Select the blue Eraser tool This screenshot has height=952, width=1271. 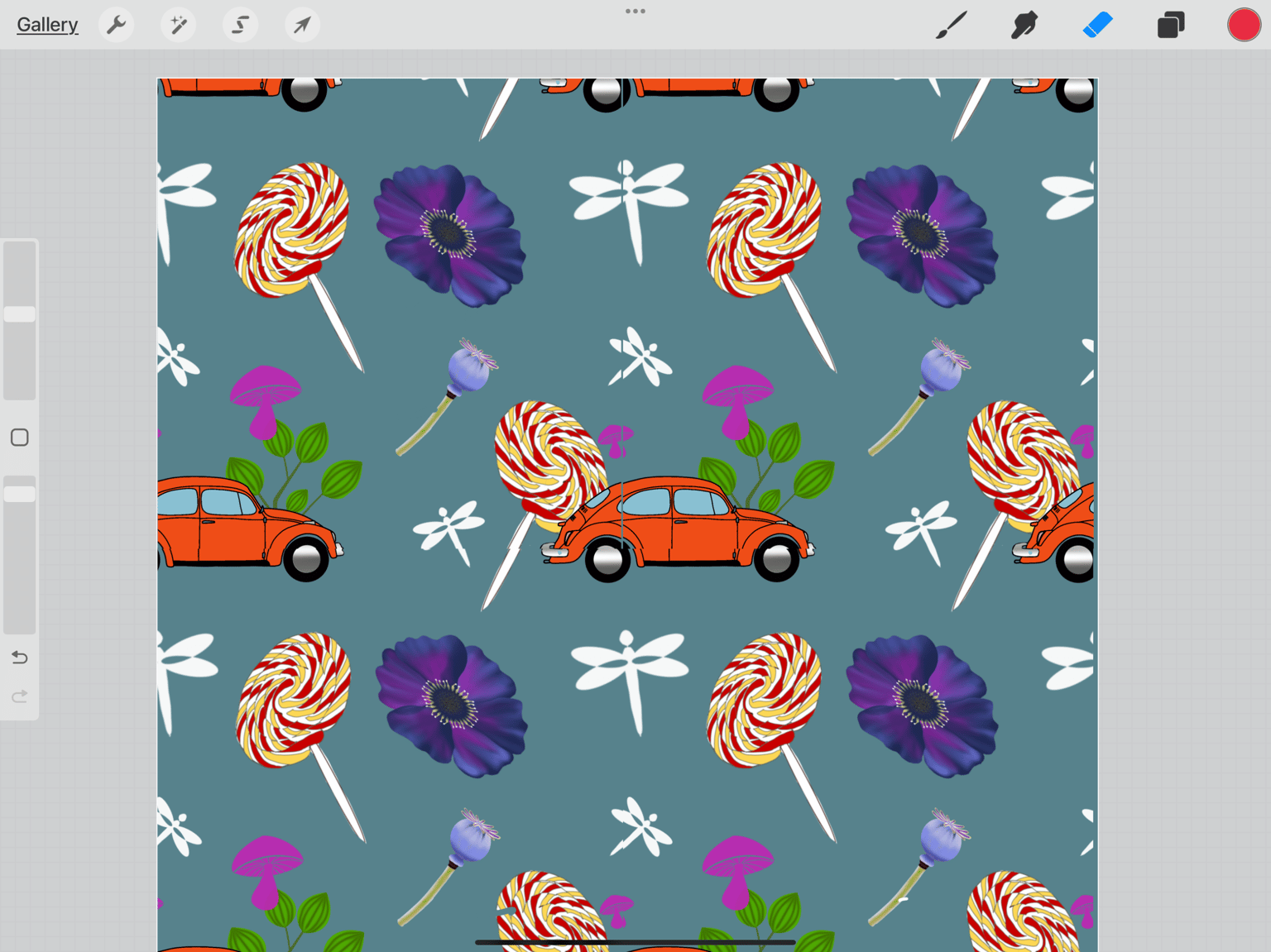point(1097,25)
